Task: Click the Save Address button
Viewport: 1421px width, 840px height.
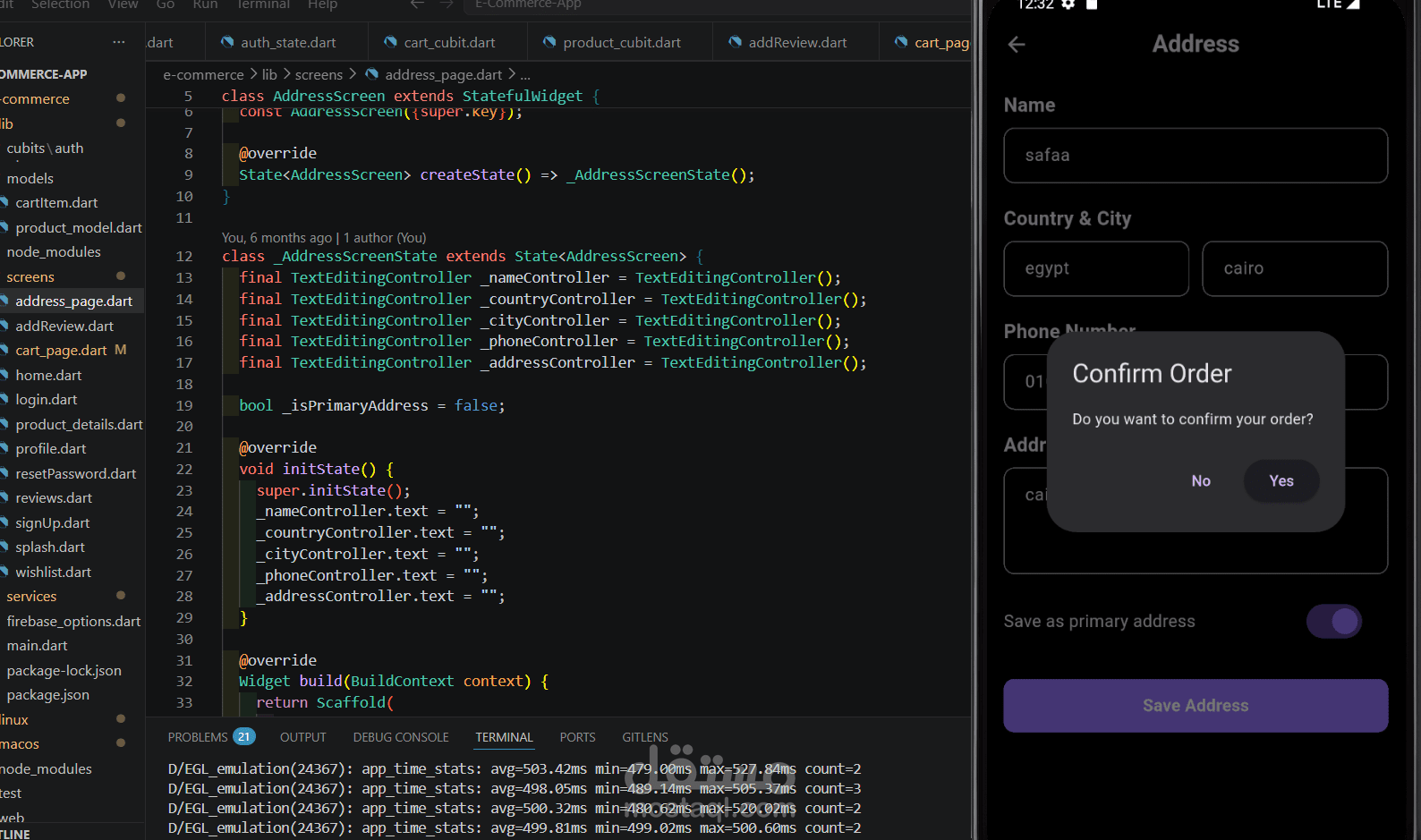Action: [1196, 706]
